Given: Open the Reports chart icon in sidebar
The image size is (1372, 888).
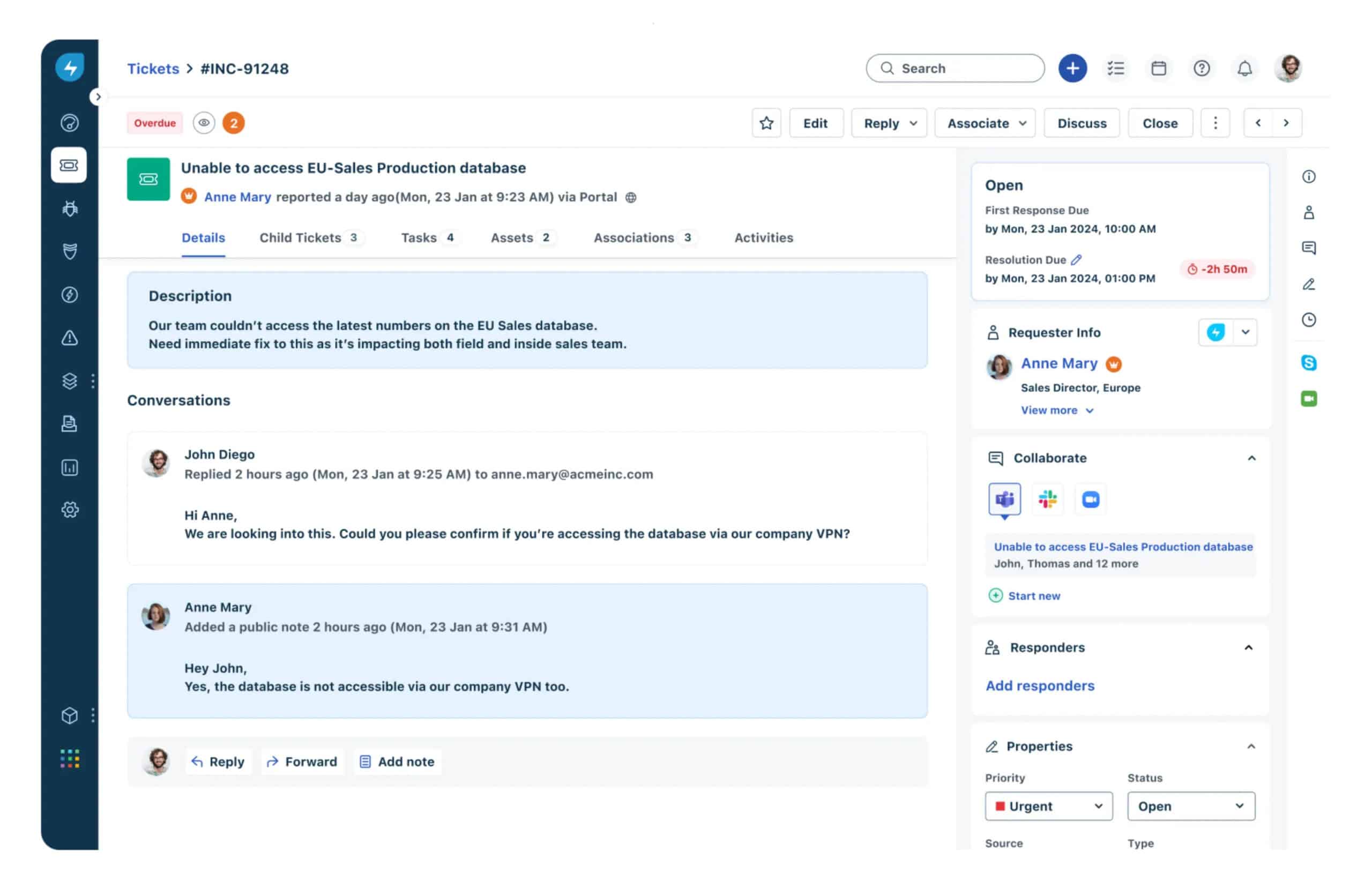Looking at the screenshot, I should click(x=70, y=468).
